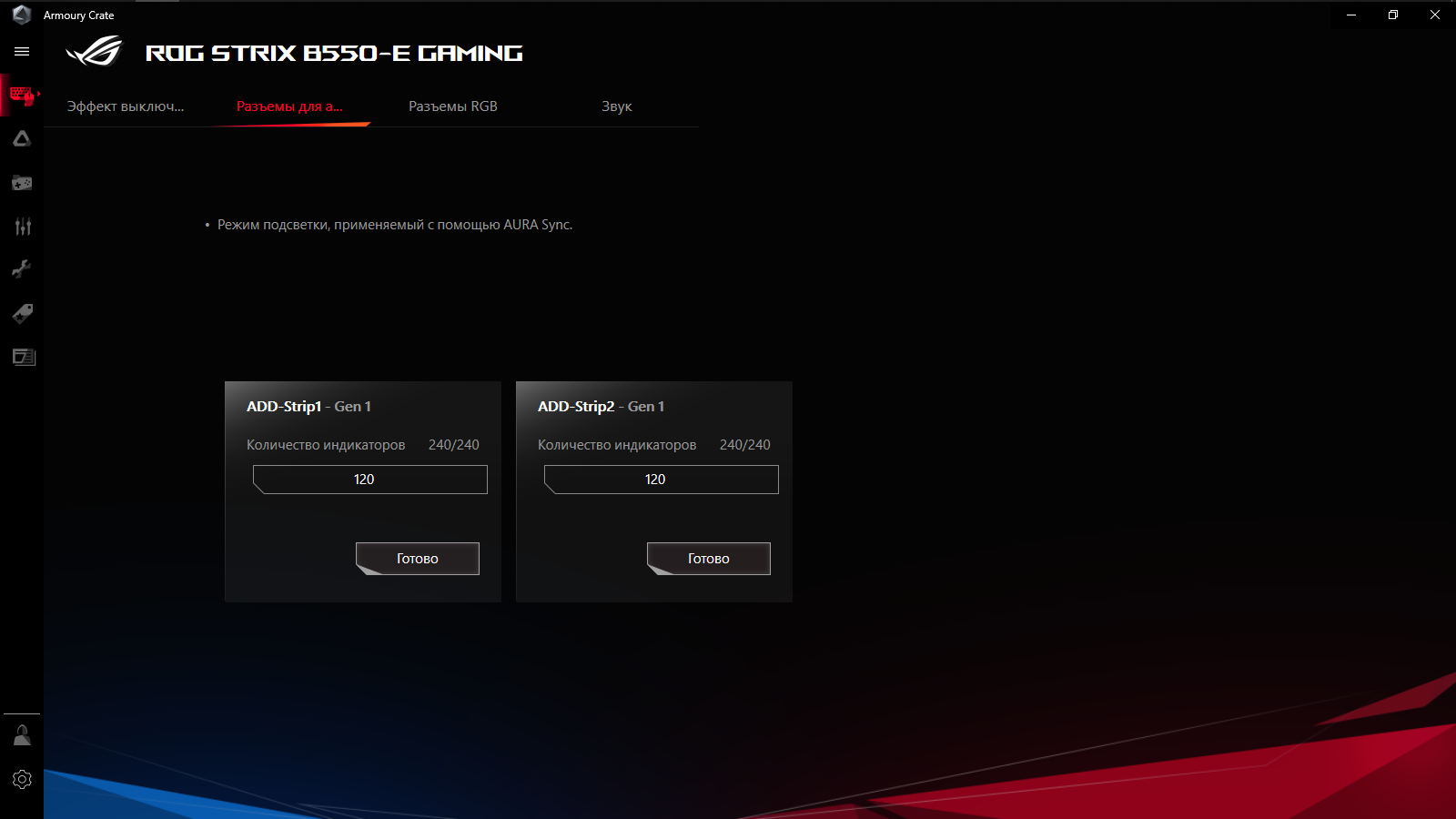Open the Звук tab
Viewport: 1456px width, 819px height.
(617, 106)
